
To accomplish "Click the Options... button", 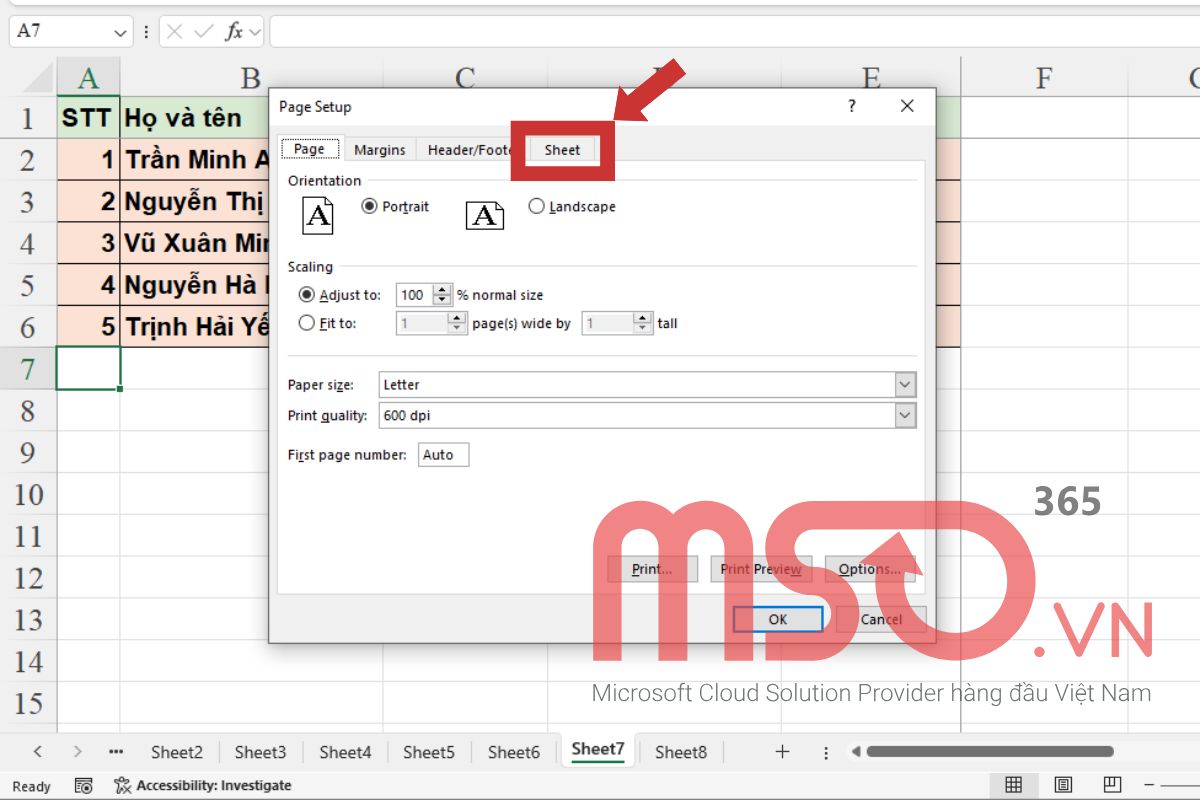I will coord(870,569).
